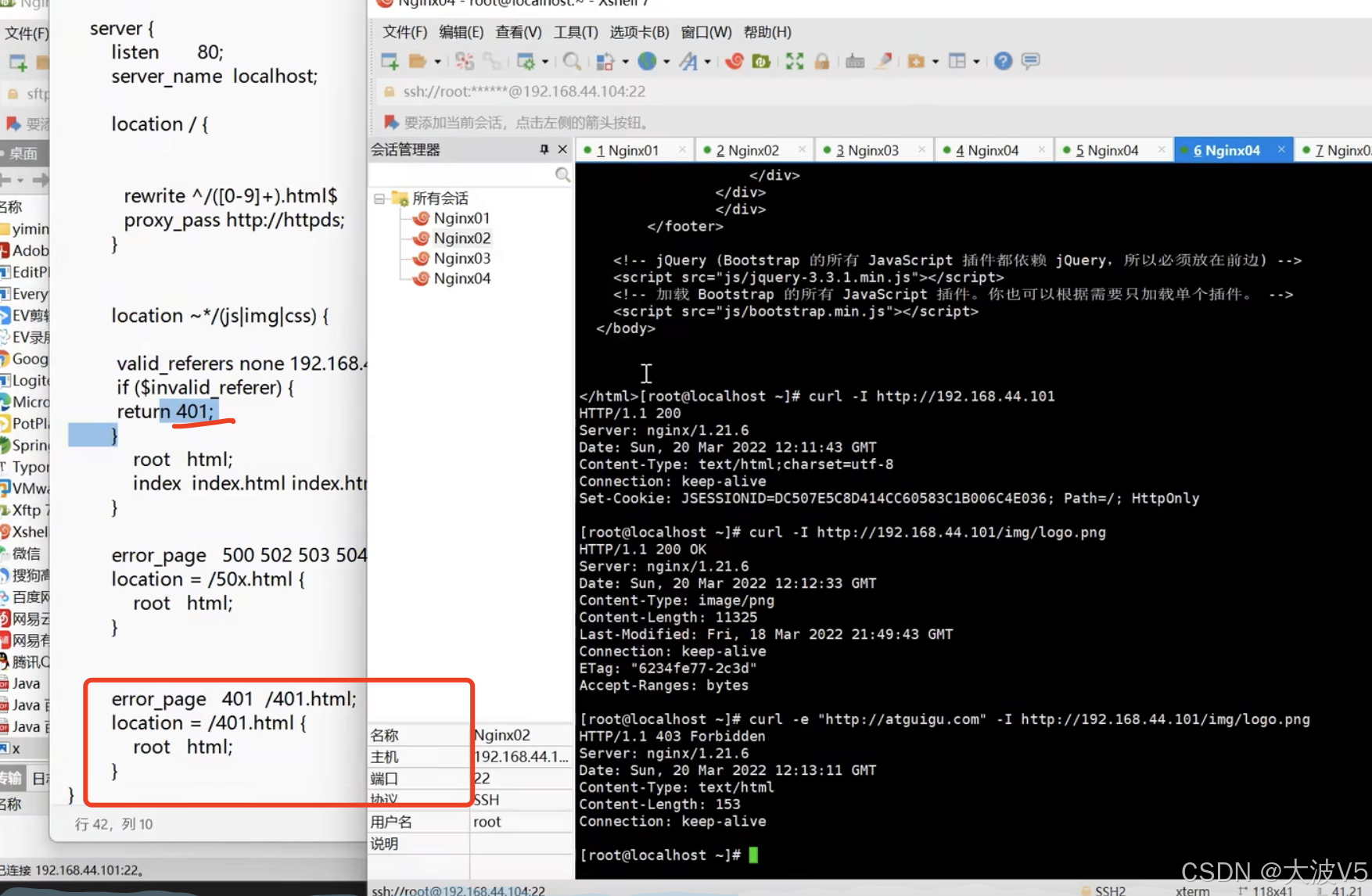Open the 选项卡(B) menu
The image size is (1372, 896).
coord(639,32)
